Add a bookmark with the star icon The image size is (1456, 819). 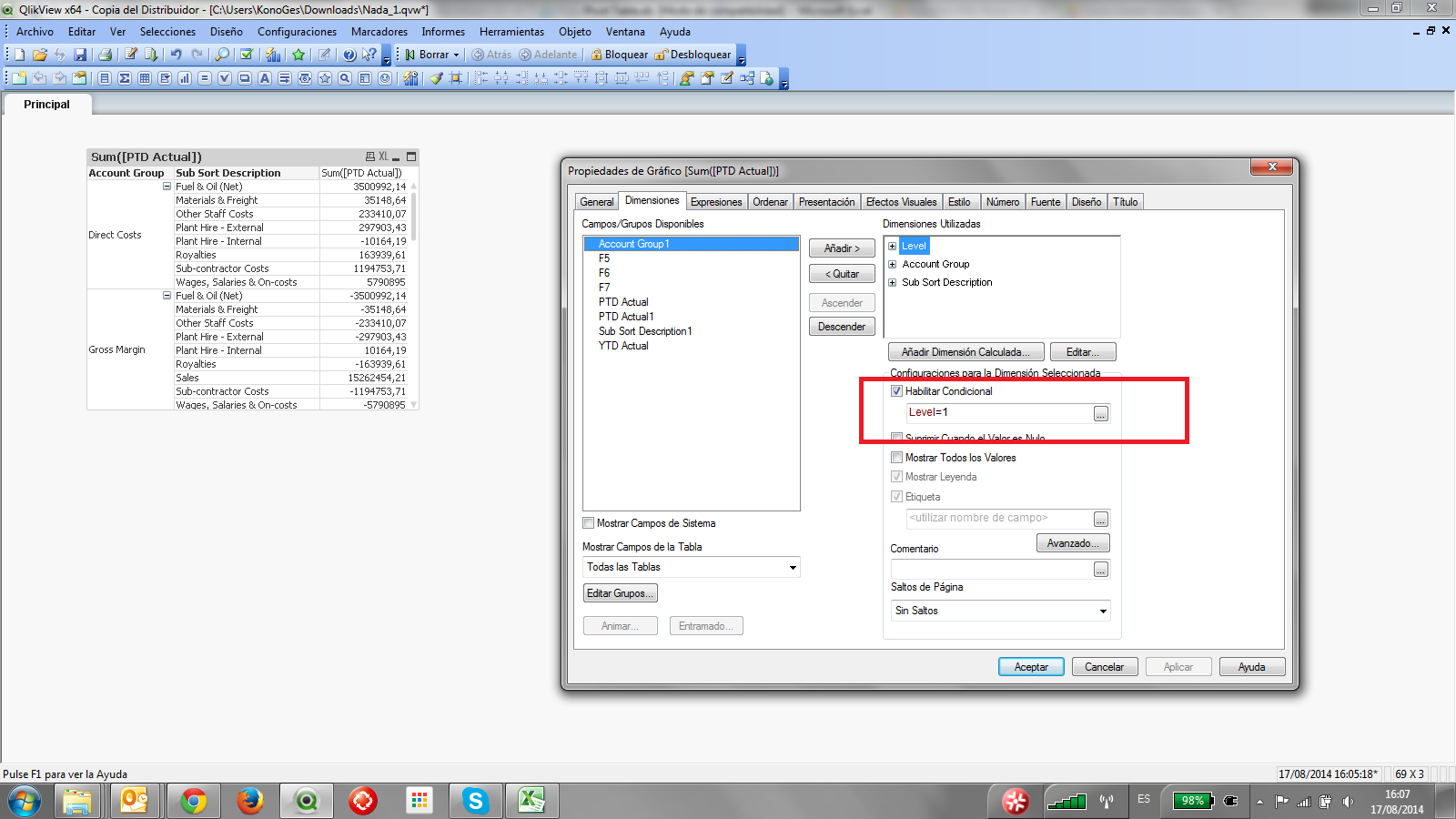pyautogui.click(x=298, y=55)
